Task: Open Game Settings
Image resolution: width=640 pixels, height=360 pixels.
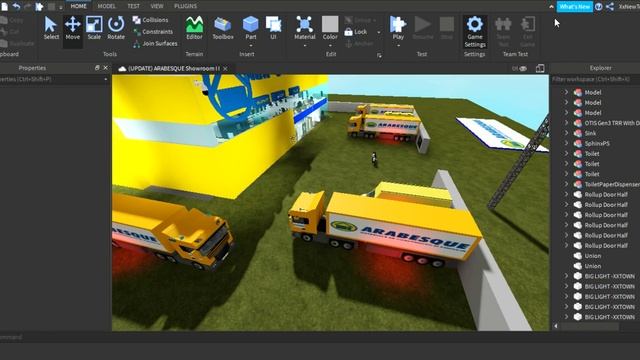Action: tap(475, 31)
